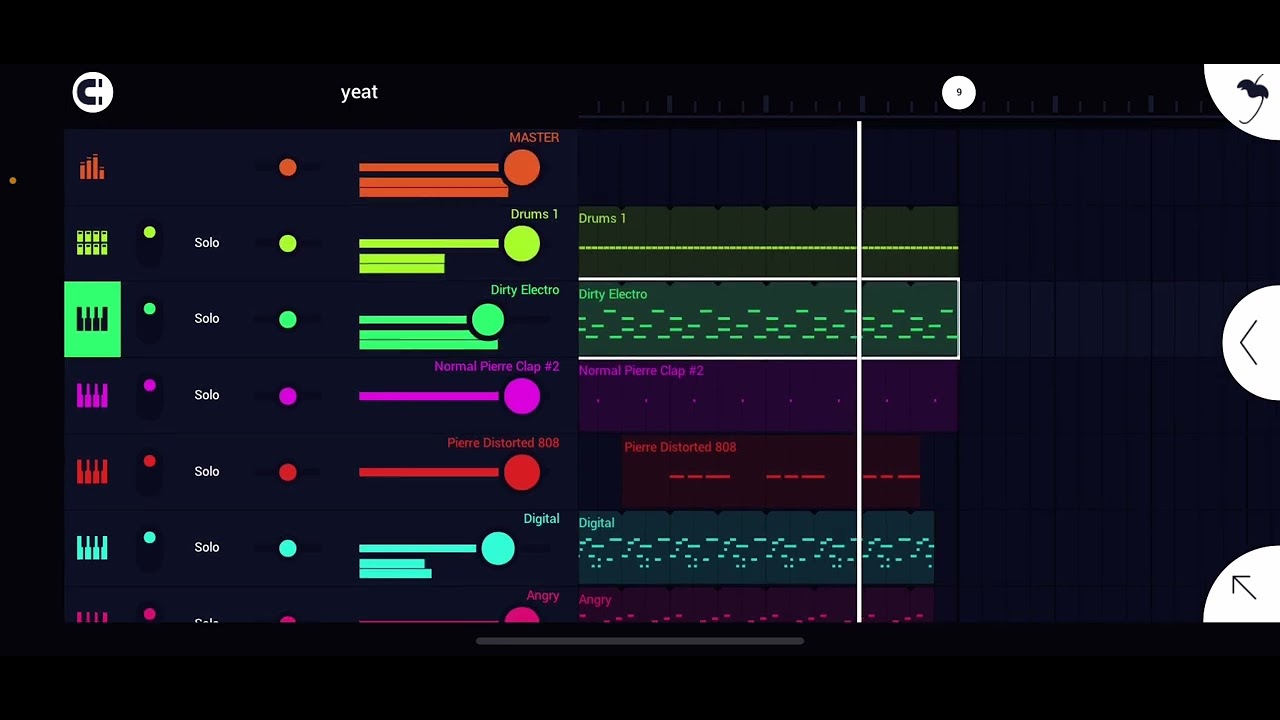
Task: Select the Normal Pierre Clap #2 playlist clip
Action: coord(768,396)
